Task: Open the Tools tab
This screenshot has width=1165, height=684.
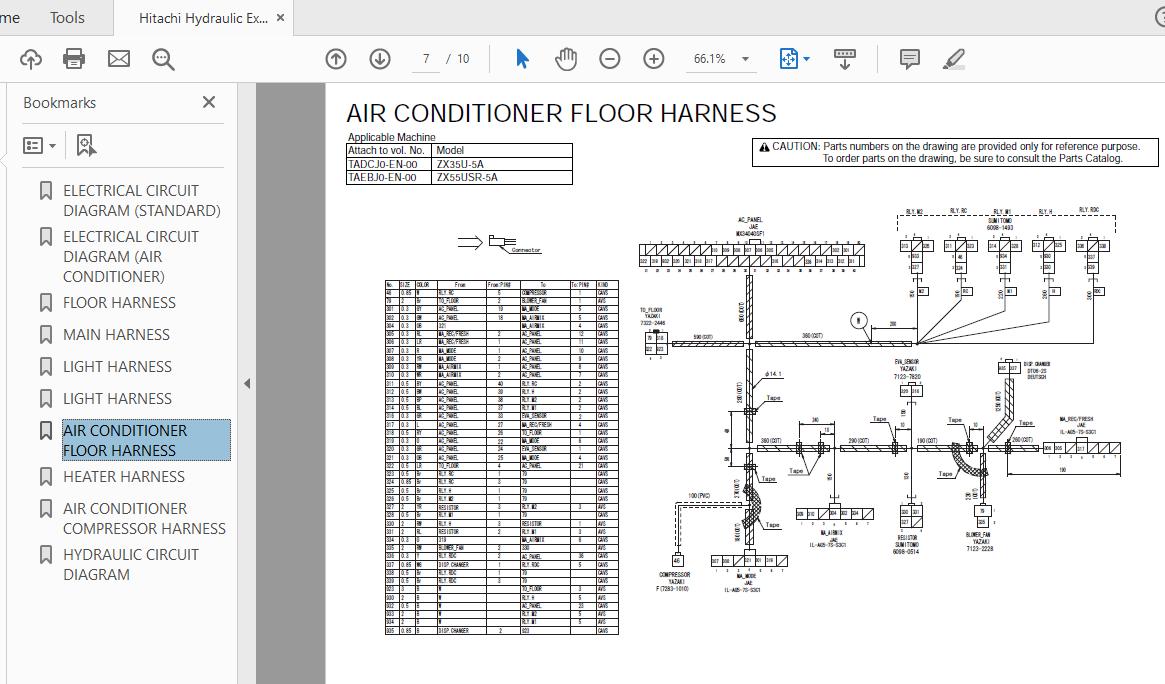Action: (67, 17)
